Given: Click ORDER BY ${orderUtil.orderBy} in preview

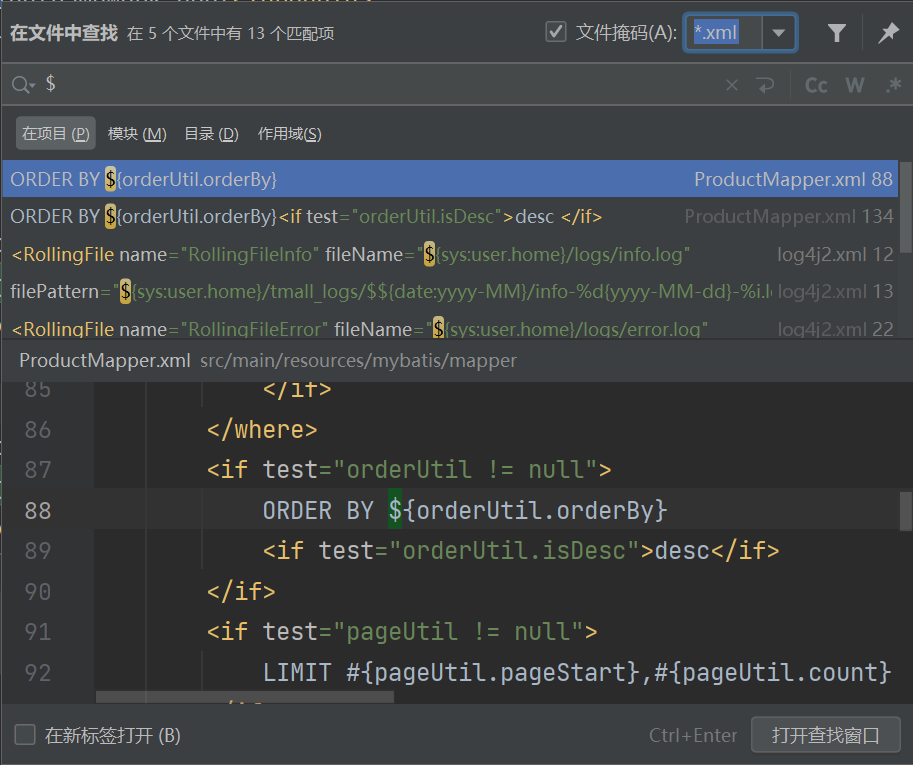Looking at the screenshot, I should [x=465, y=511].
